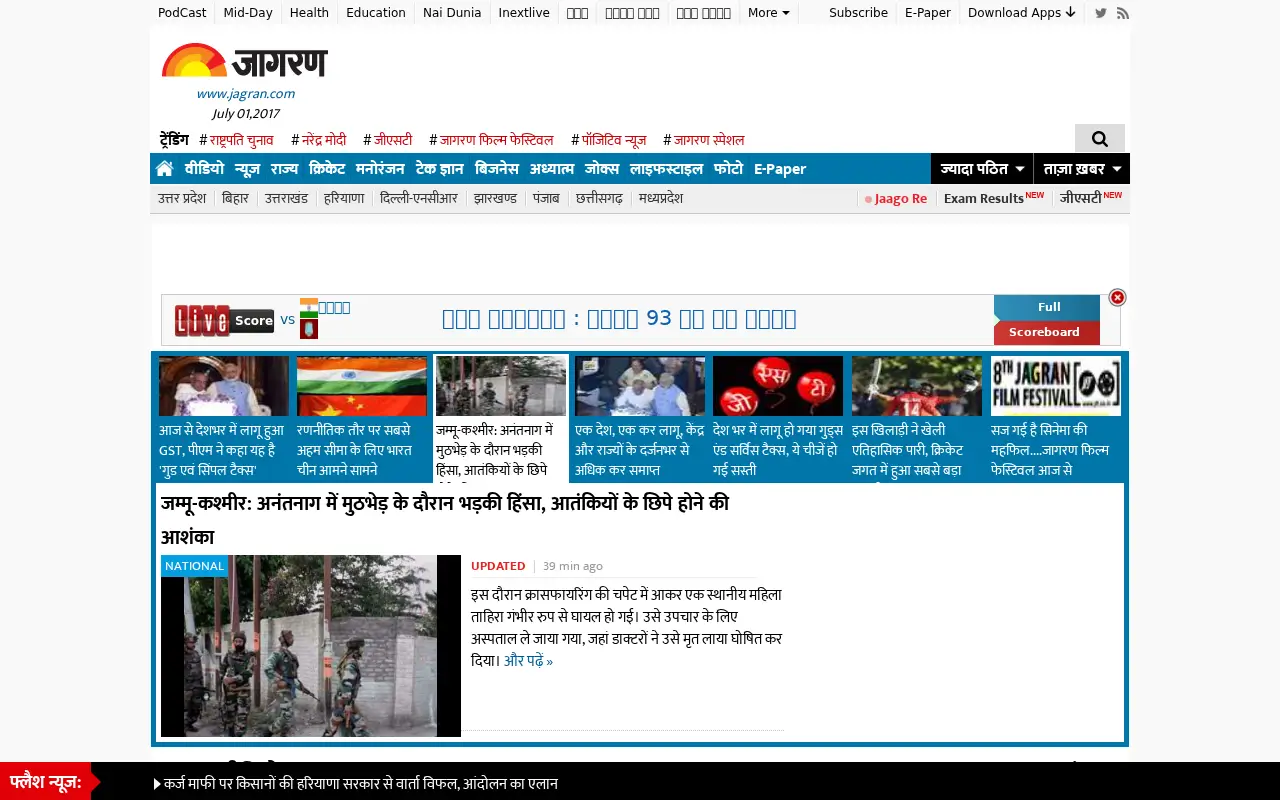Open the Jaago Re link
Screen dimensions: 1280x800
click(x=896, y=198)
